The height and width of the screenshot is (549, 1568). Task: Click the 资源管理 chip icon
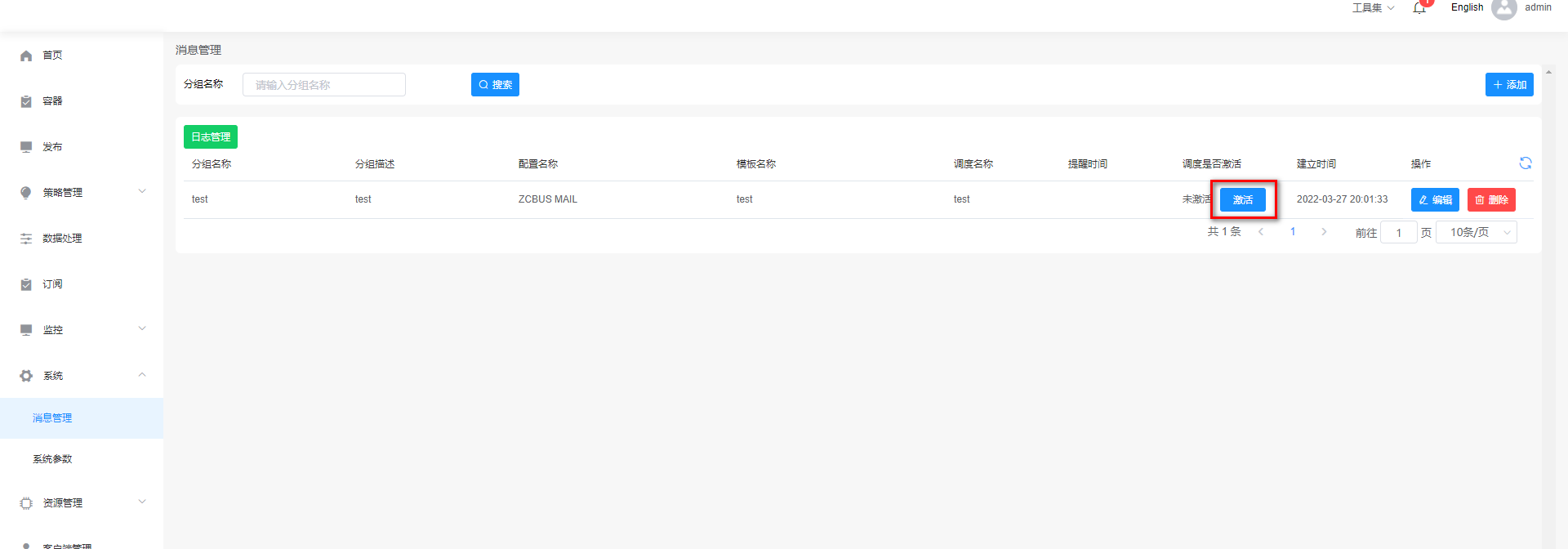pos(26,503)
